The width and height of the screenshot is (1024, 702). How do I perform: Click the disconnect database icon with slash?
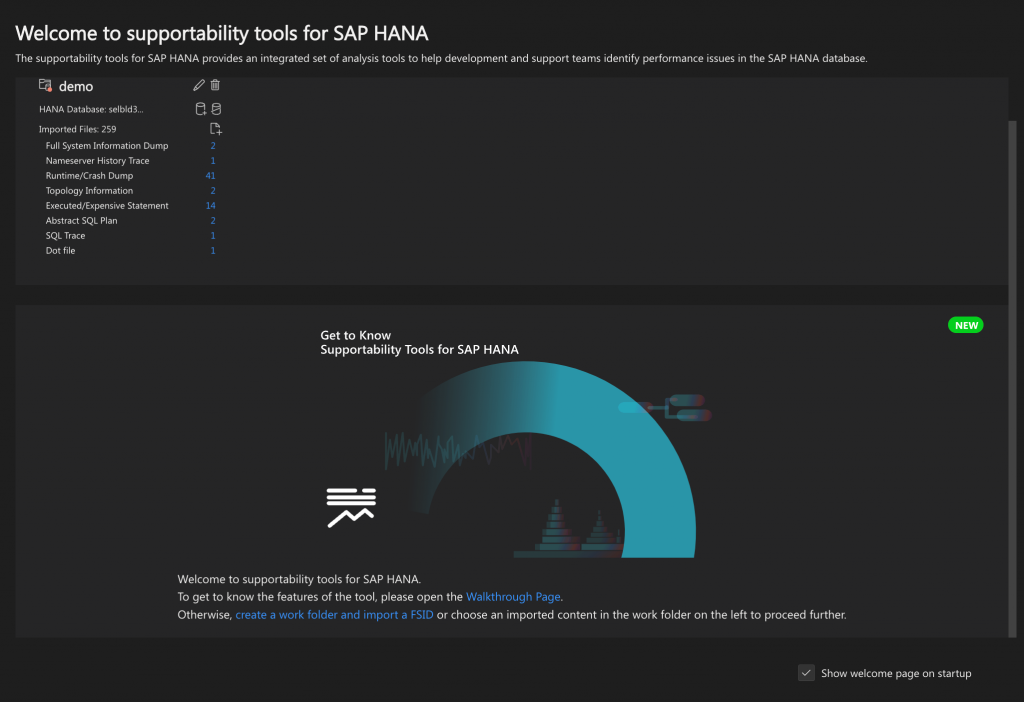pos(216,109)
